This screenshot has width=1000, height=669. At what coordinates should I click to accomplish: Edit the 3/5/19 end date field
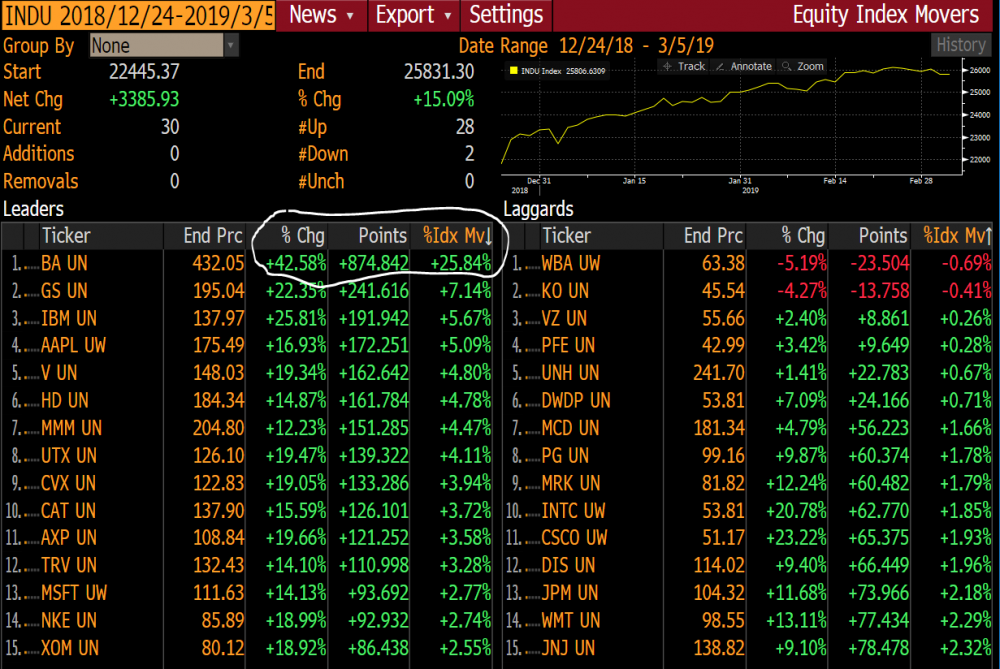tap(686, 45)
